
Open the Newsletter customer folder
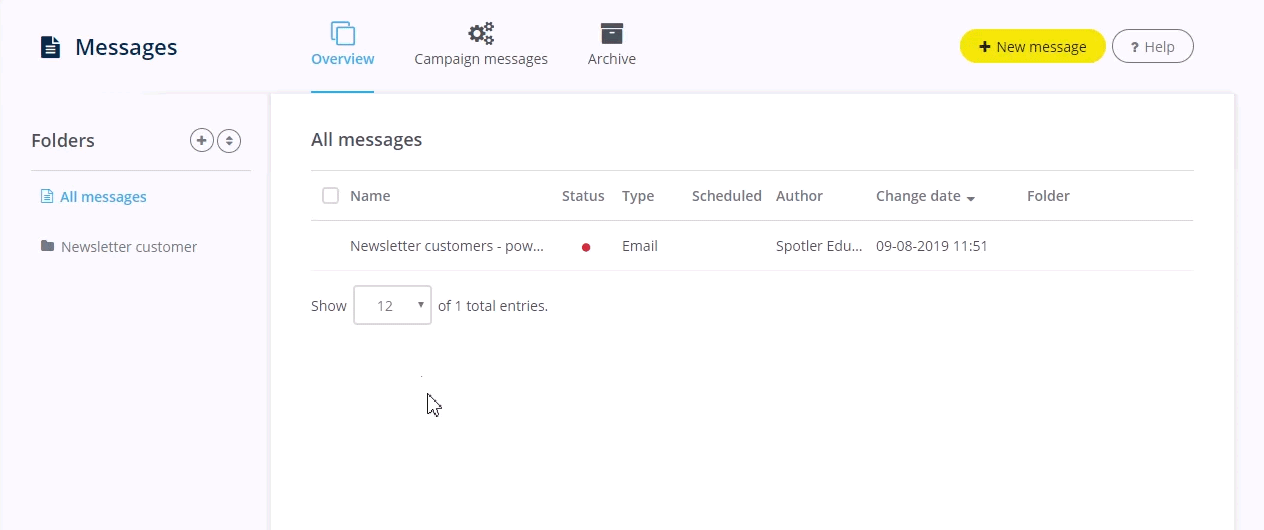click(x=129, y=247)
